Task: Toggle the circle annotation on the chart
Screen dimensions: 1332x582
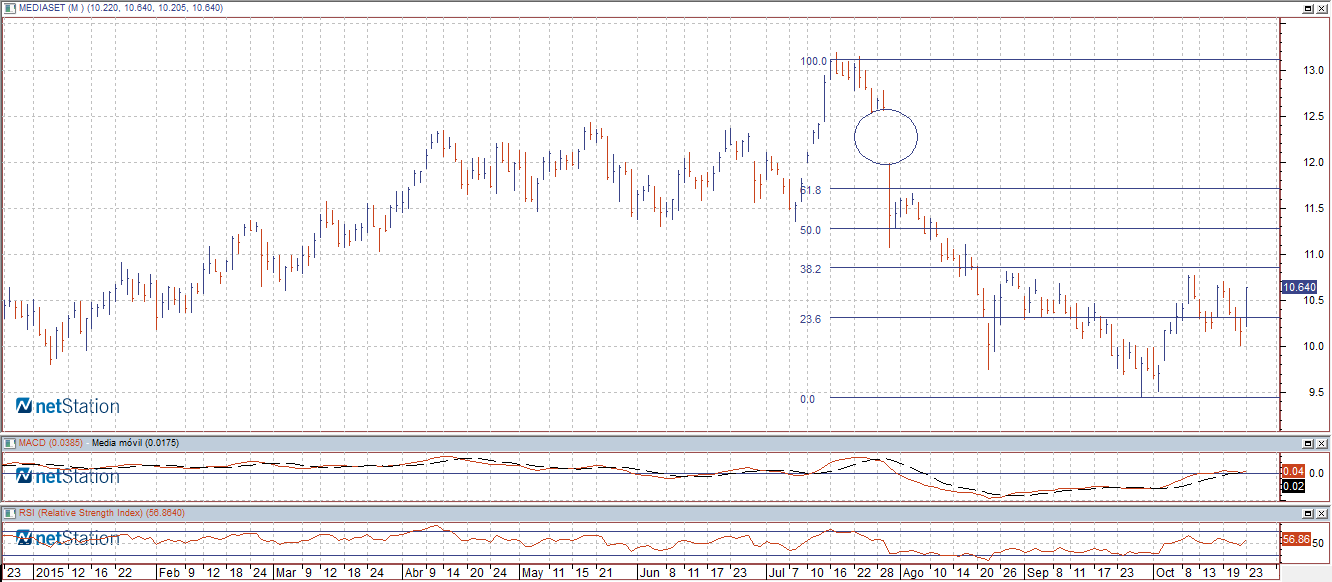Action: click(886, 136)
